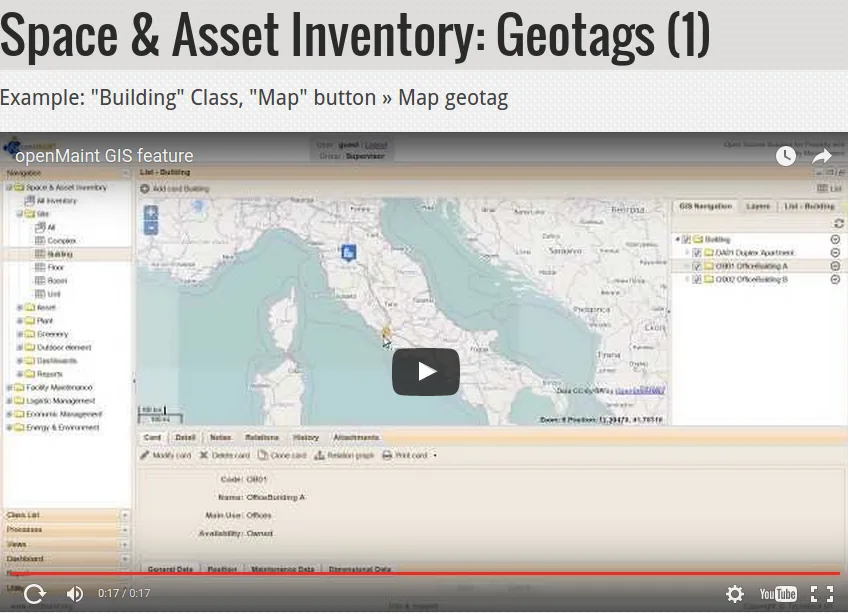Image resolution: width=848 pixels, height=613 pixels.
Task: Select the blue building marker on map
Action: point(349,252)
